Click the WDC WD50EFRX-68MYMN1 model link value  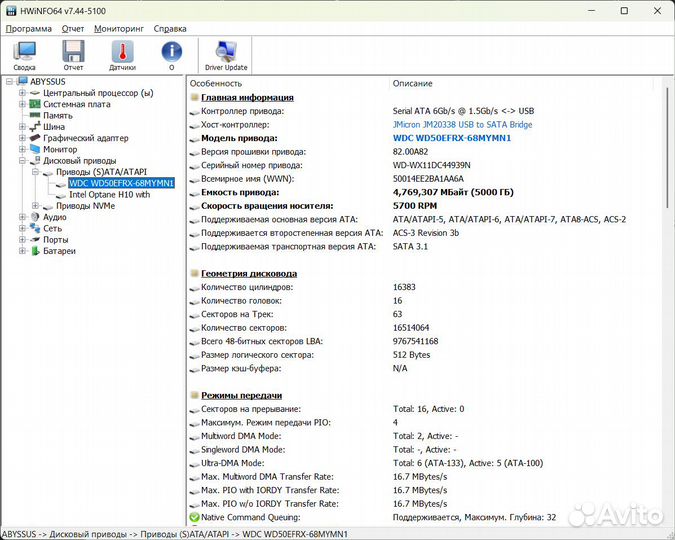[452, 138]
